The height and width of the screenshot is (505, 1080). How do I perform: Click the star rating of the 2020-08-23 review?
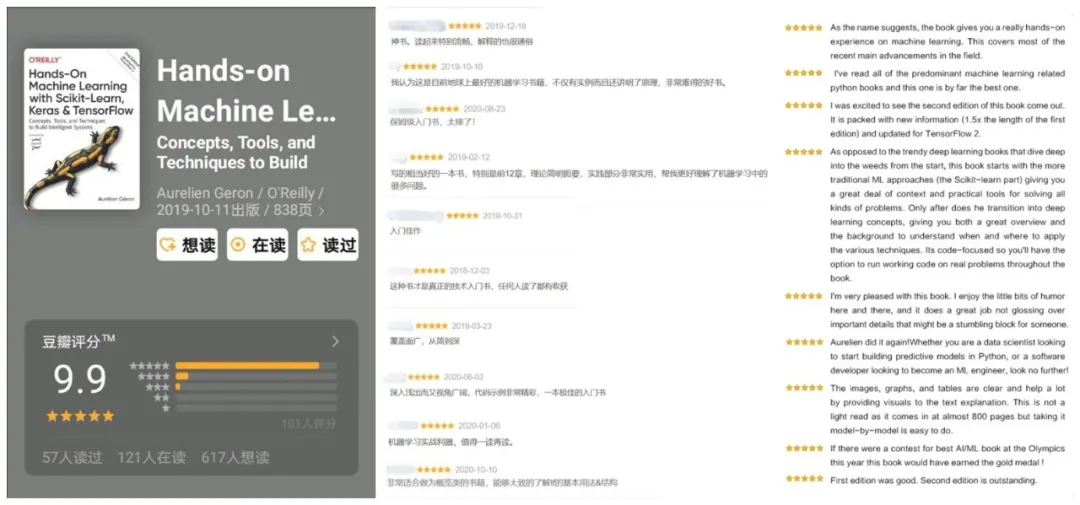coord(442,109)
